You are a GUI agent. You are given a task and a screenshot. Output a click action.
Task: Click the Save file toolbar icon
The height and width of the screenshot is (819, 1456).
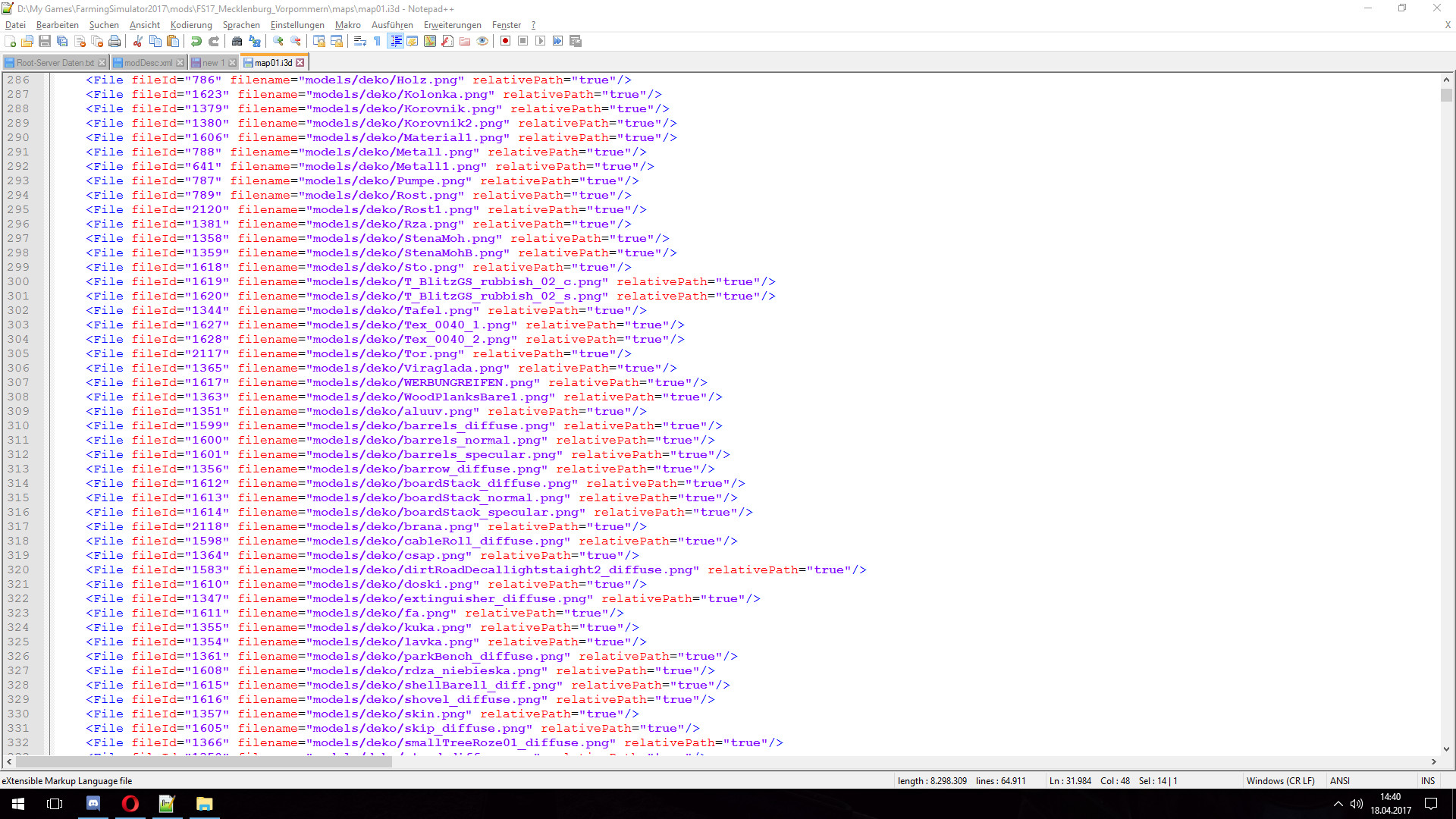[x=45, y=41]
